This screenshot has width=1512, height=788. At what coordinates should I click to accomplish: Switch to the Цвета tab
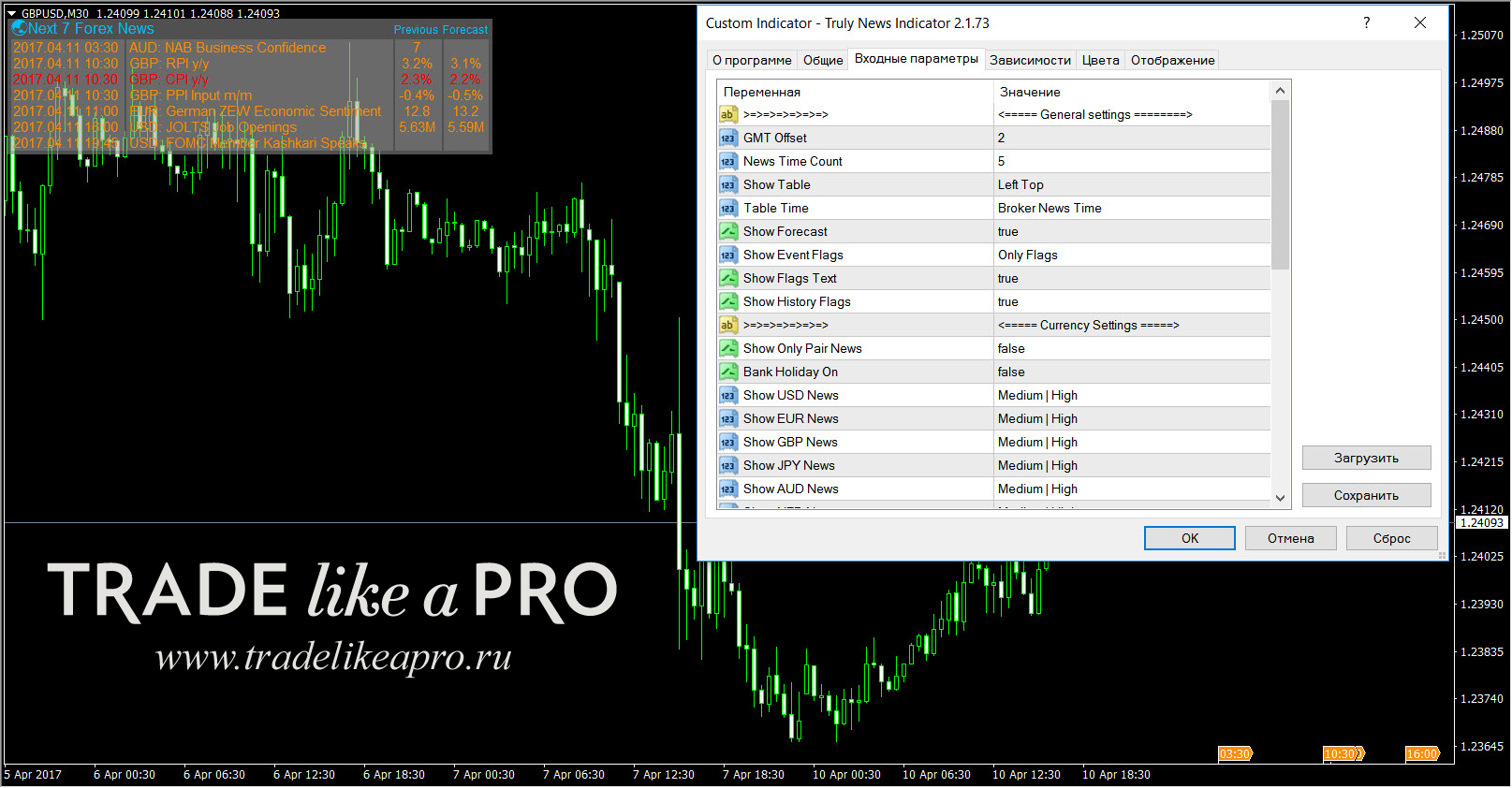(1100, 60)
